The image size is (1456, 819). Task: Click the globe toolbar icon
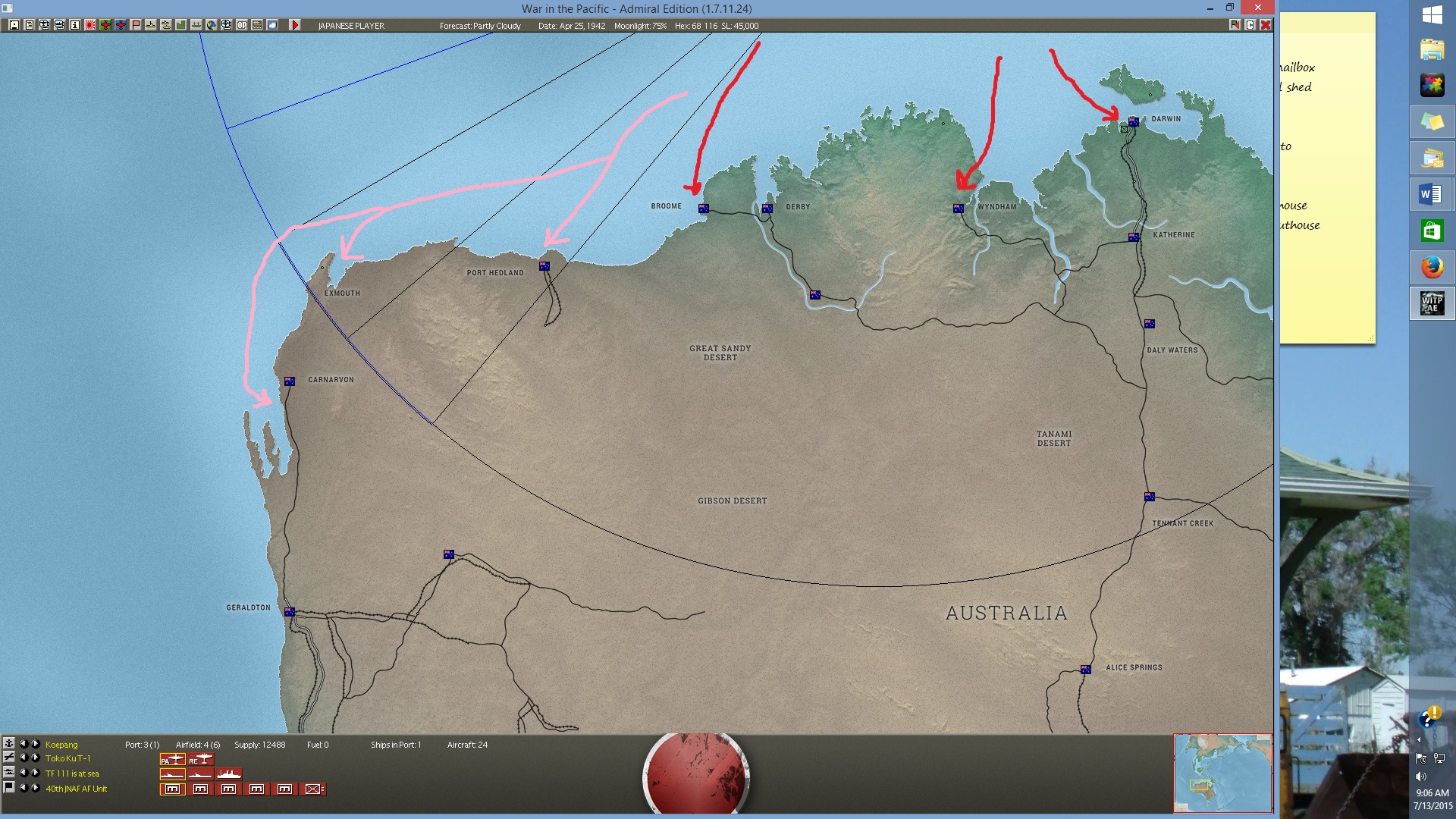coord(211,25)
